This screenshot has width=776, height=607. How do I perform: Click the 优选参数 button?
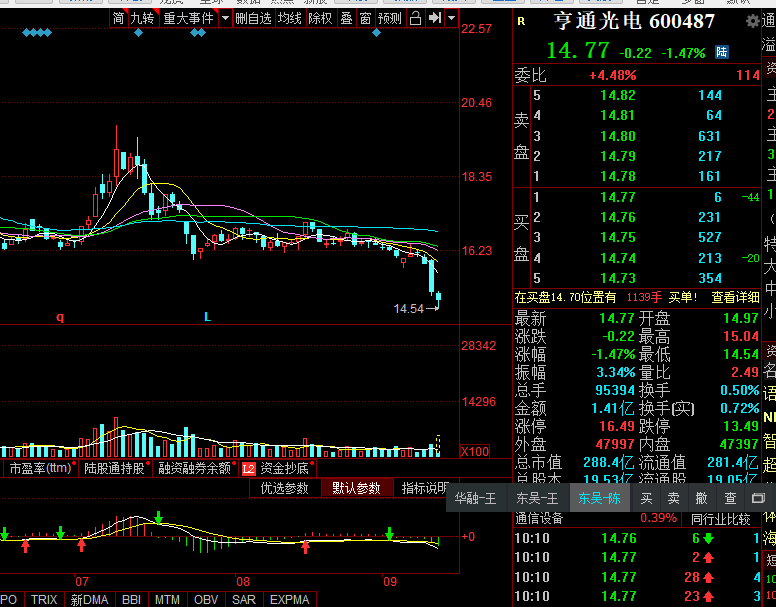pos(285,488)
